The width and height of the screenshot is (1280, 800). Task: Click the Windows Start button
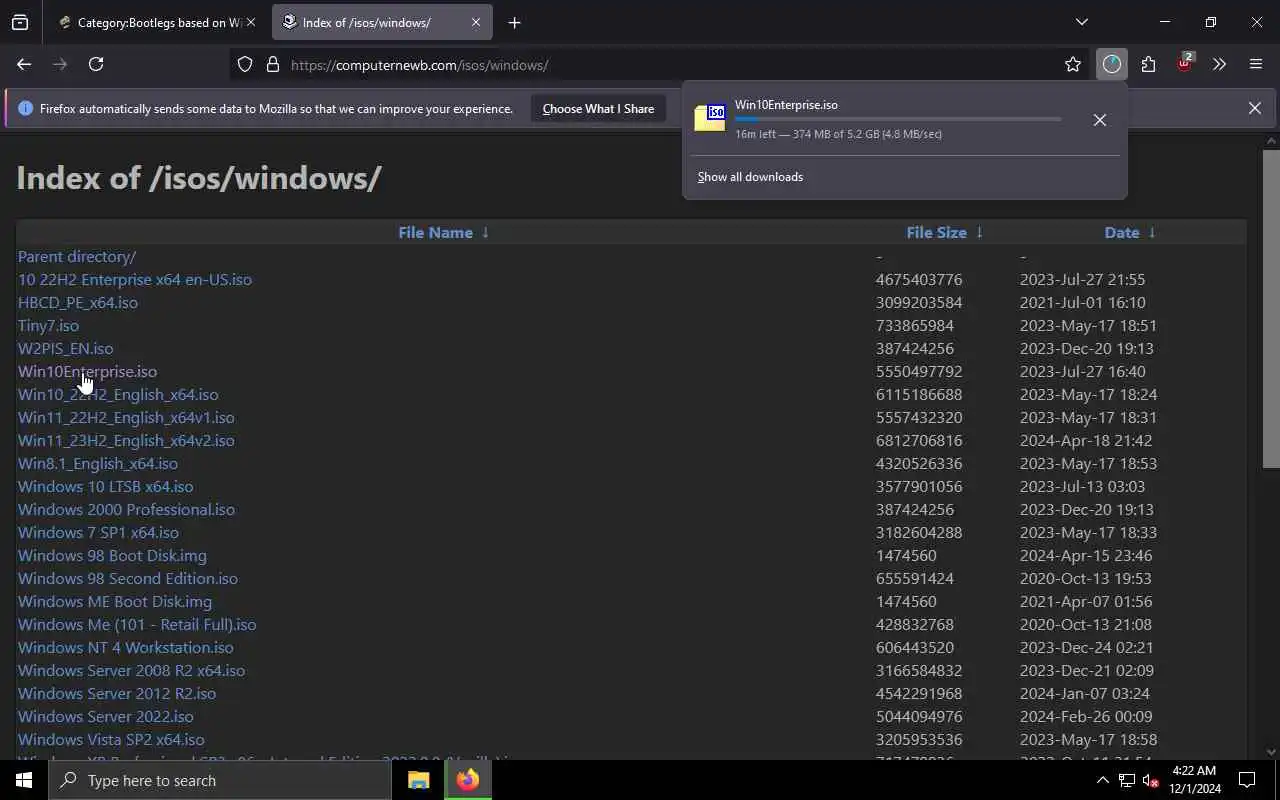click(x=24, y=780)
